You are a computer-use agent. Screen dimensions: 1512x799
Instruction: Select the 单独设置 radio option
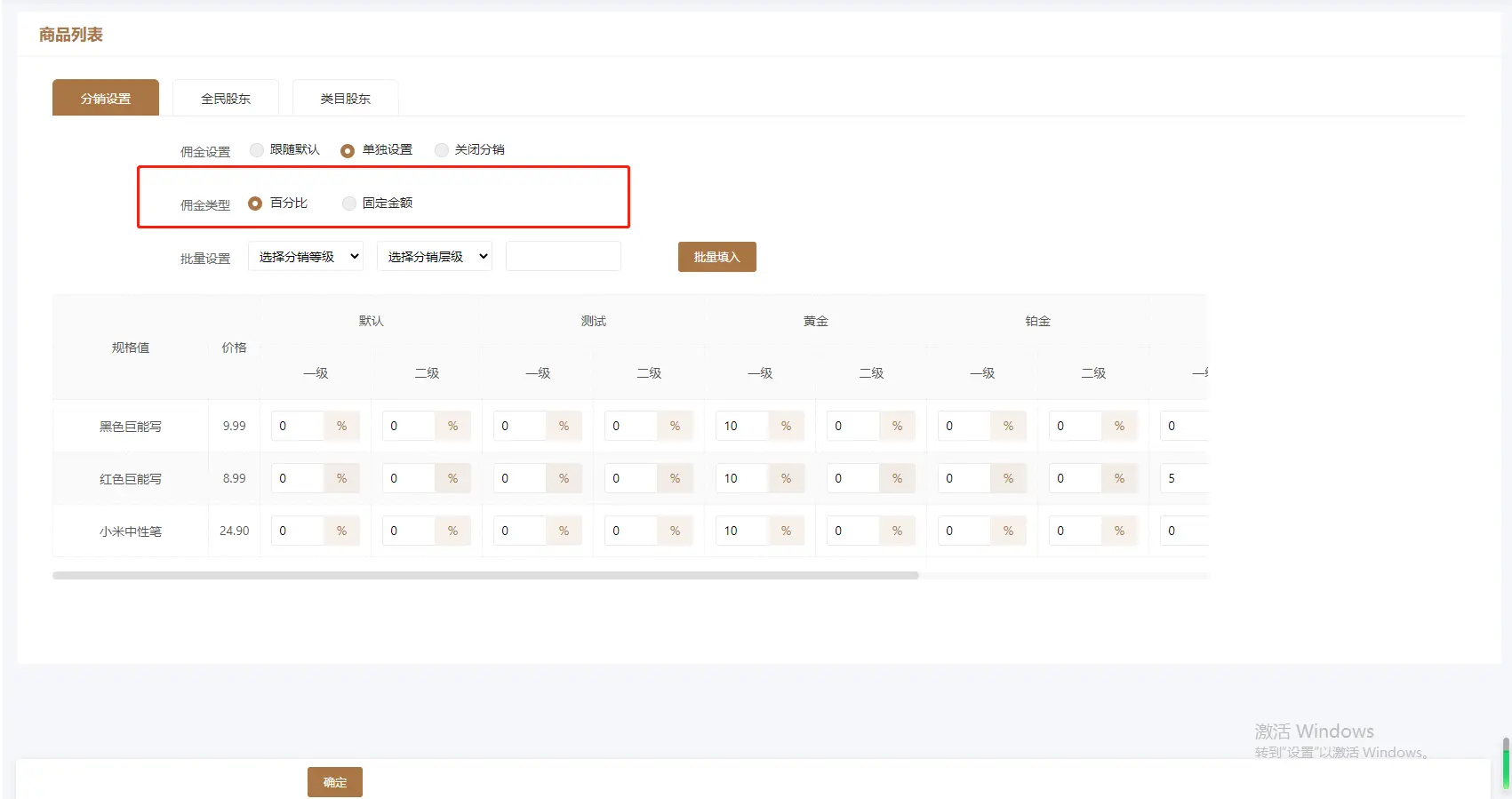348,150
